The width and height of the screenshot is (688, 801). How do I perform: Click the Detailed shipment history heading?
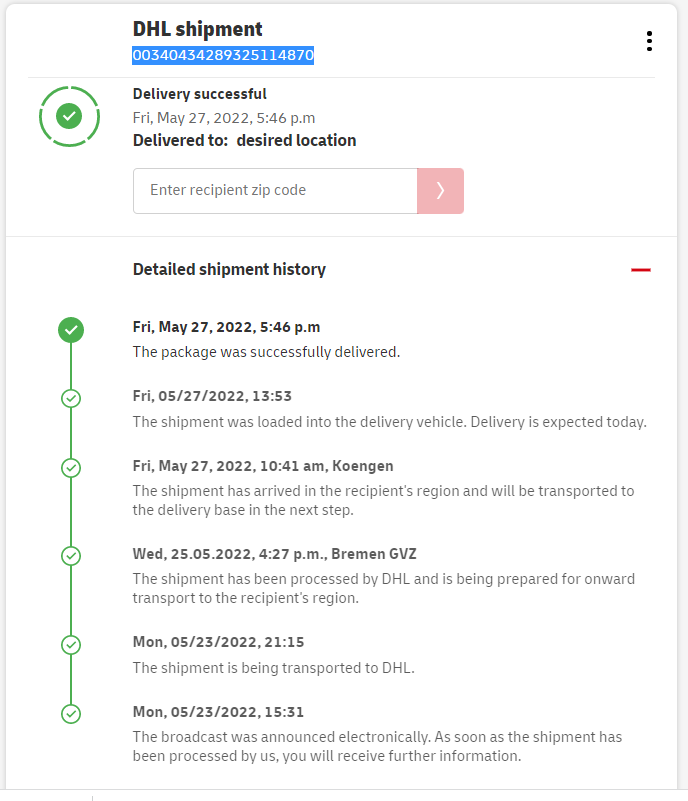coord(229,269)
